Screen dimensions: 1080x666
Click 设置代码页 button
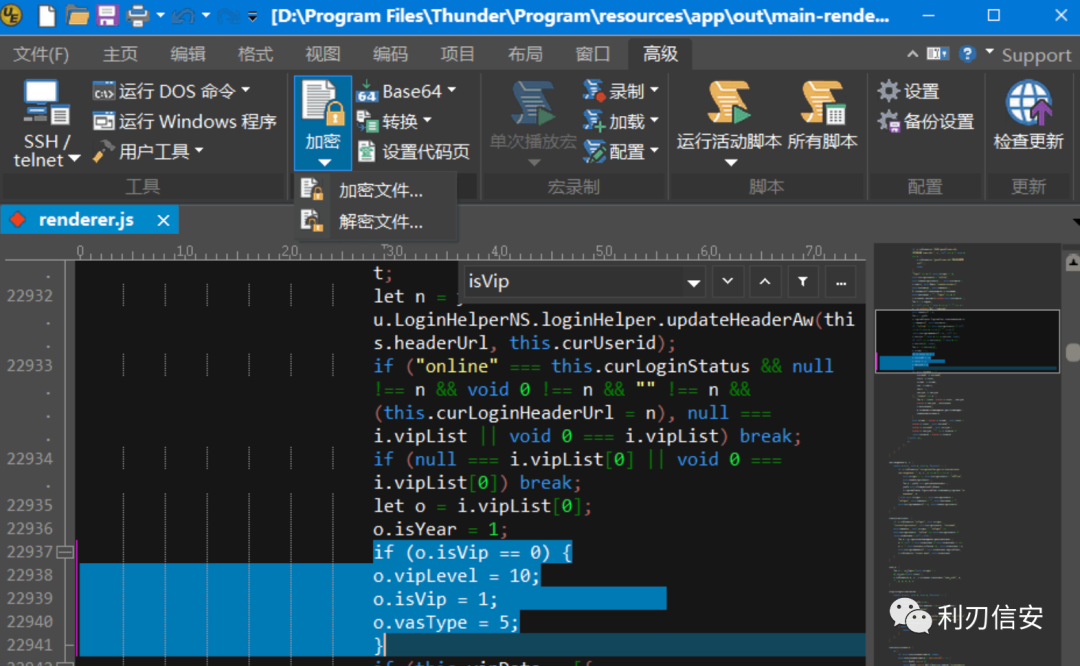(x=414, y=152)
